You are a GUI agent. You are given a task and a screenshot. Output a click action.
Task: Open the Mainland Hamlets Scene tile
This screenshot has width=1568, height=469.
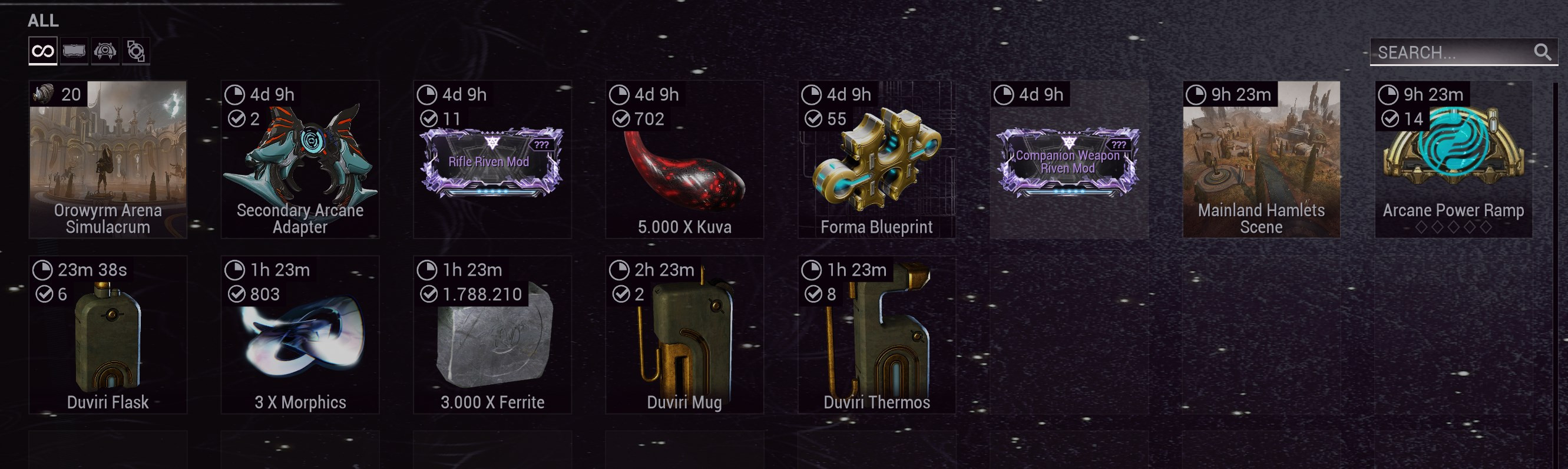(x=1261, y=159)
